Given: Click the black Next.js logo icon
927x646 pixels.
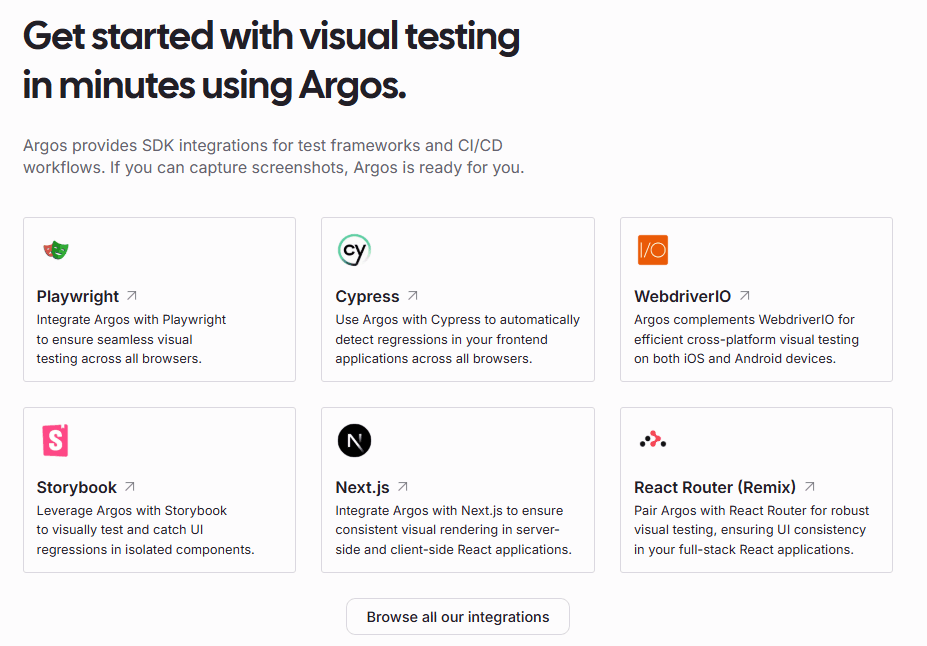Looking at the screenshot, I should point(354,440).
